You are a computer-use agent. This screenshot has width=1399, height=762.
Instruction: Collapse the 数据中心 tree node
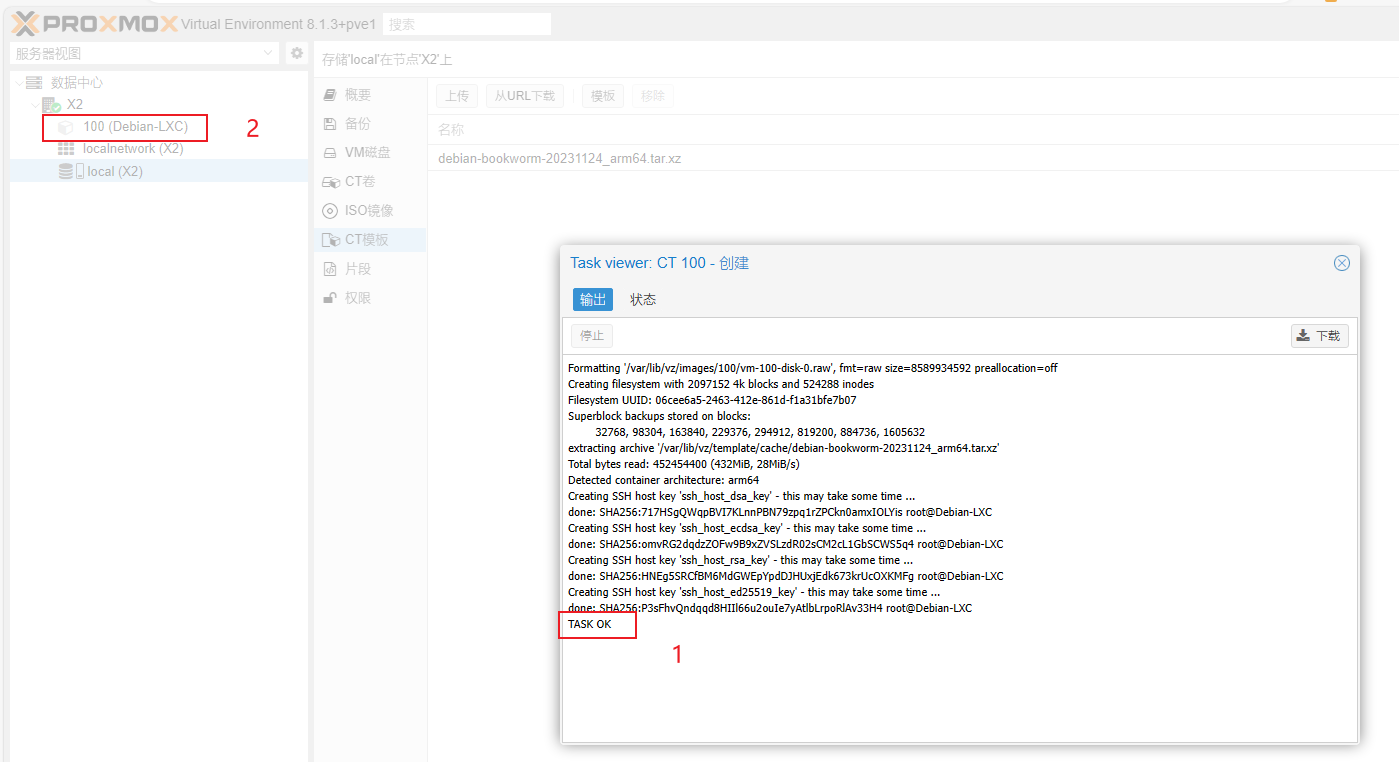19,83
